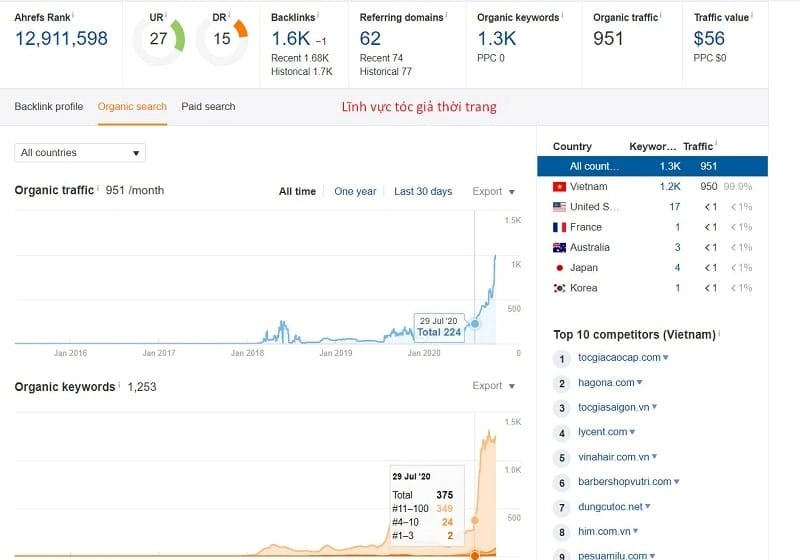This screenshot has width=800, height=560.
Task: Click the Korea flag icon
Action: click(559, 288)
